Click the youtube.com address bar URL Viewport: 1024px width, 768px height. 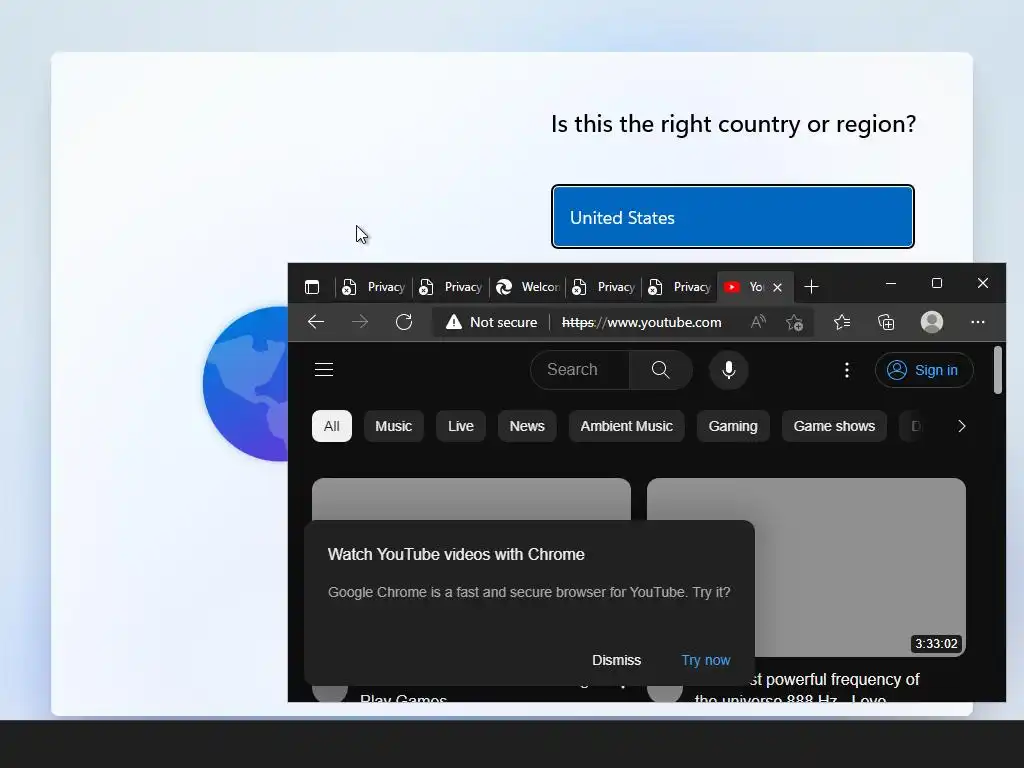tap(641, 322)
